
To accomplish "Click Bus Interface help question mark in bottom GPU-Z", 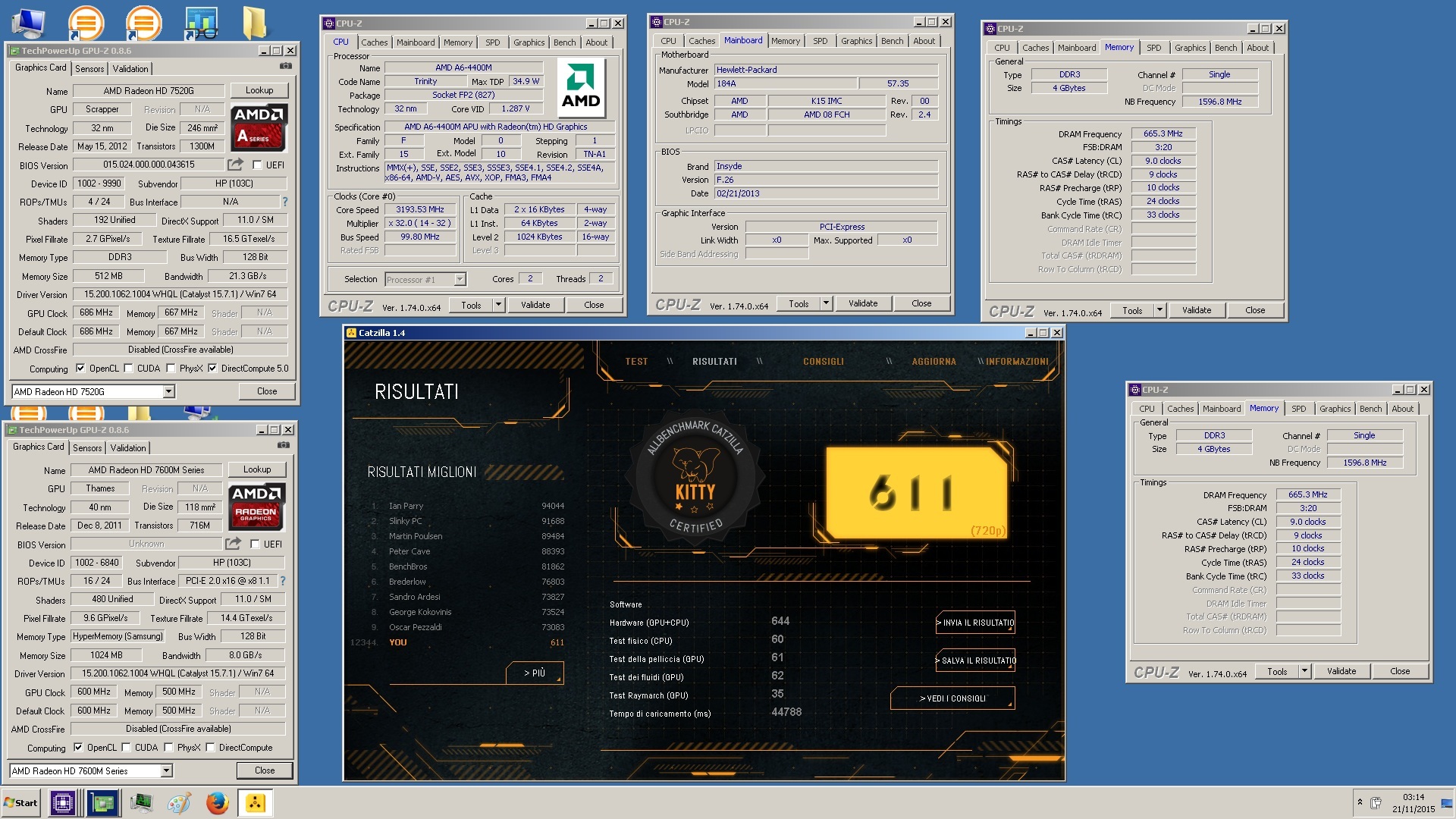I will click(283, 581).
